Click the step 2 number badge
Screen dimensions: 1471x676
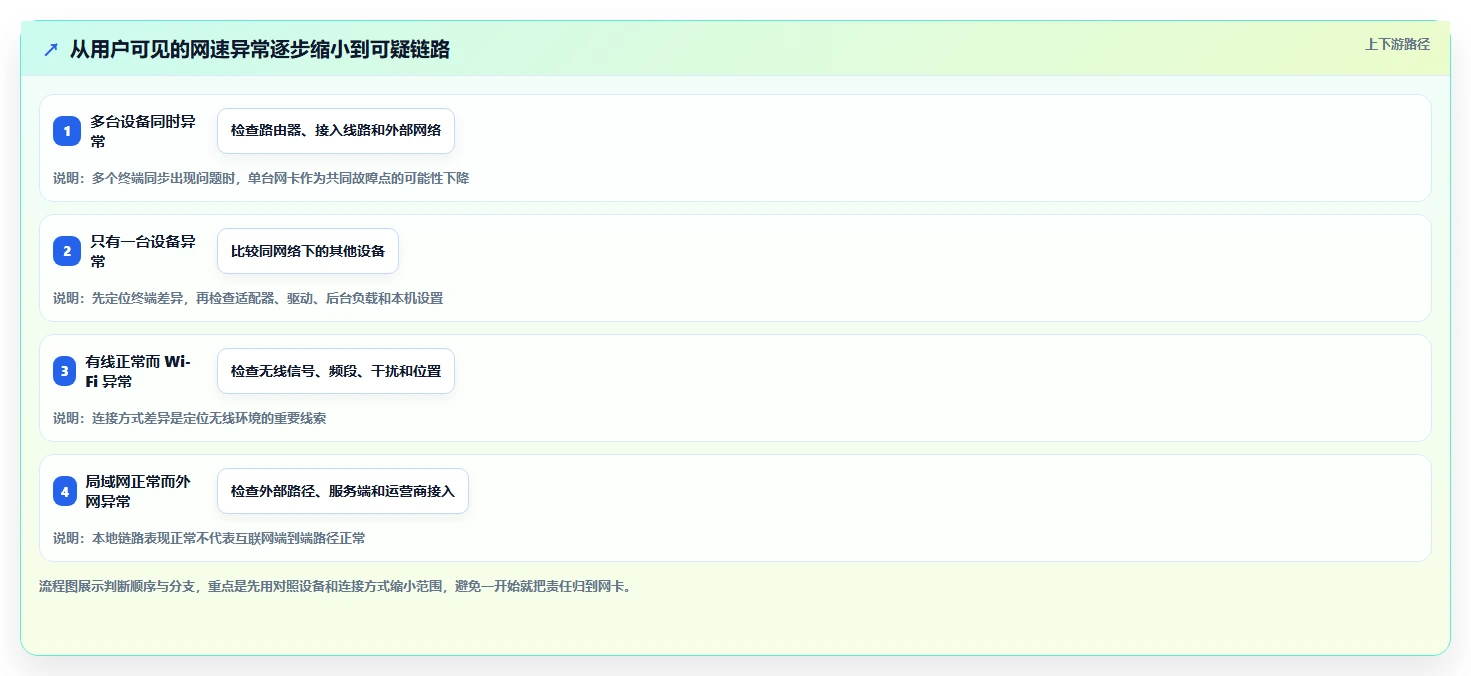67,251
